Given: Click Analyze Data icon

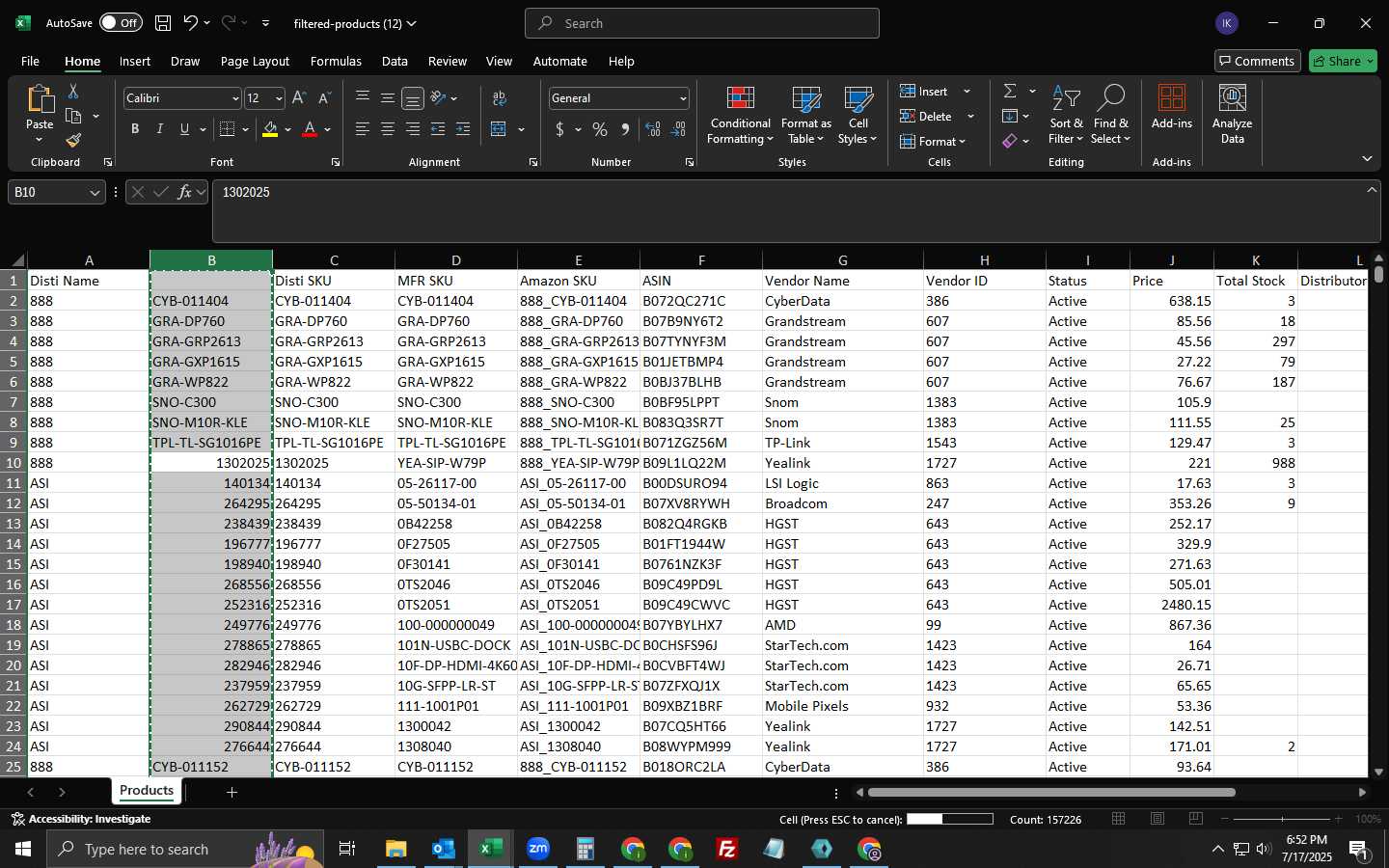Looking at the screenshot, I should coord(1232,116).
